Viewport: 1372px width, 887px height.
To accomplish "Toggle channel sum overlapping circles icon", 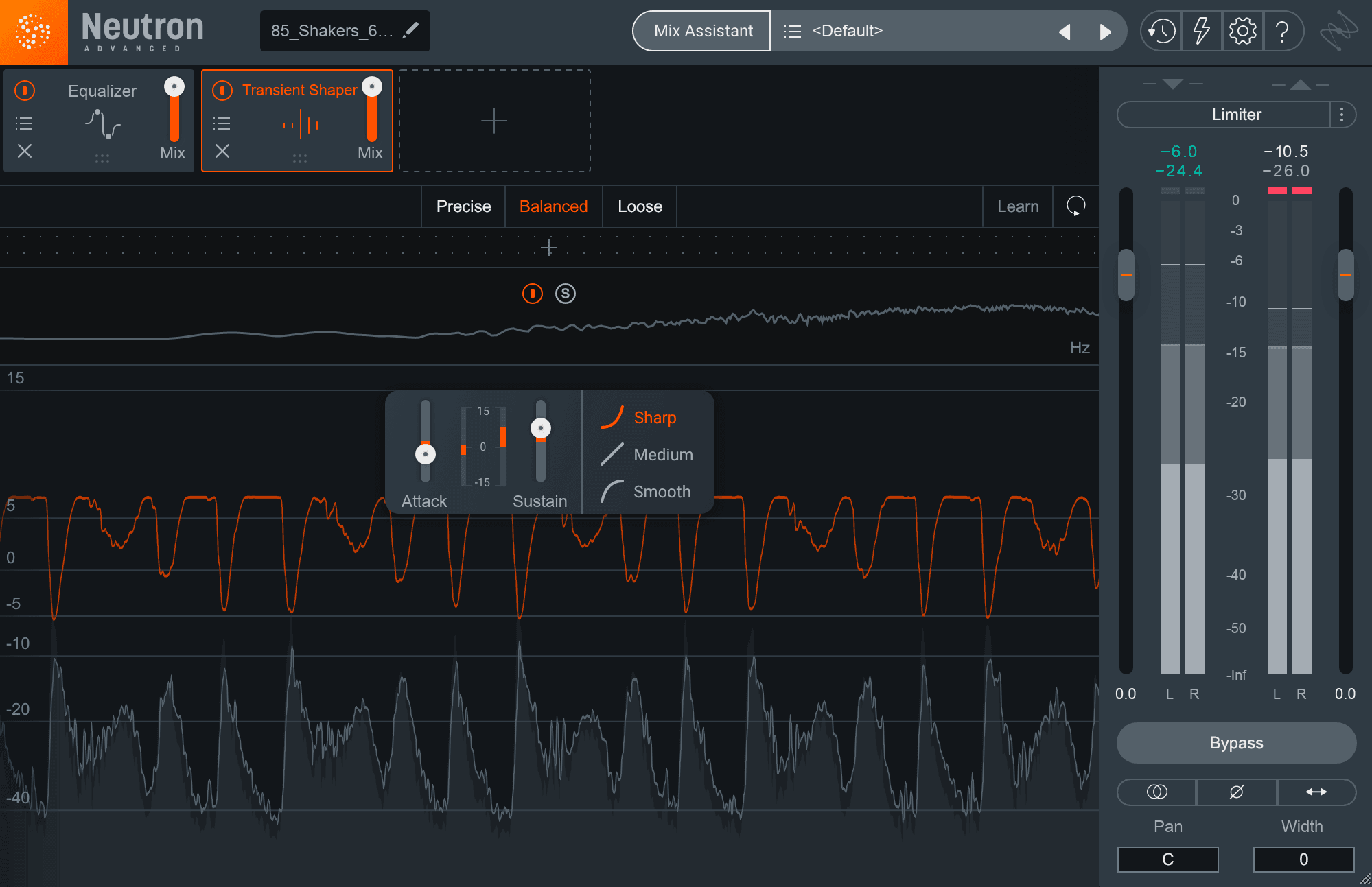I will coord(1156,792).
